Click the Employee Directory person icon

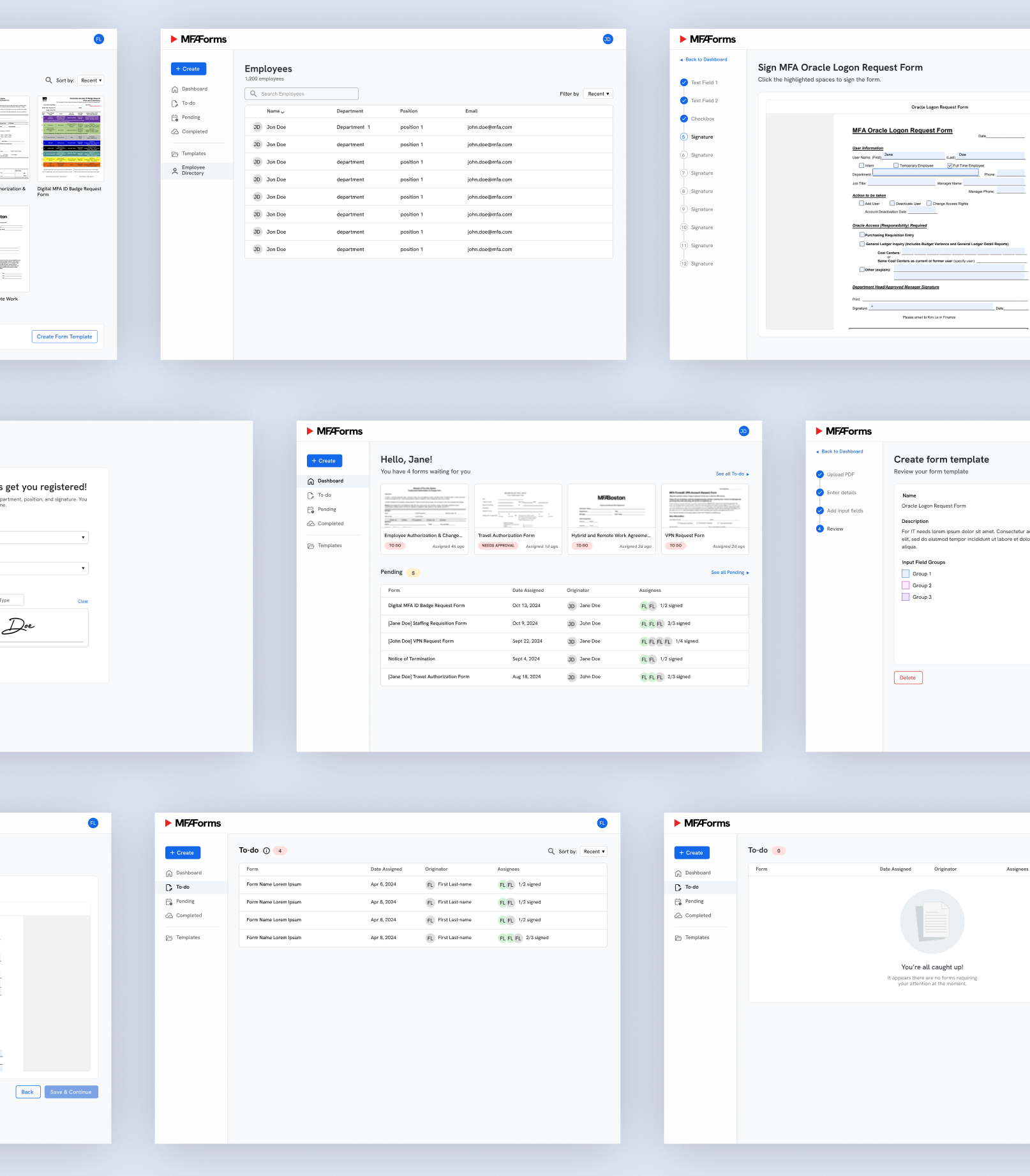[x=175, y=170]
